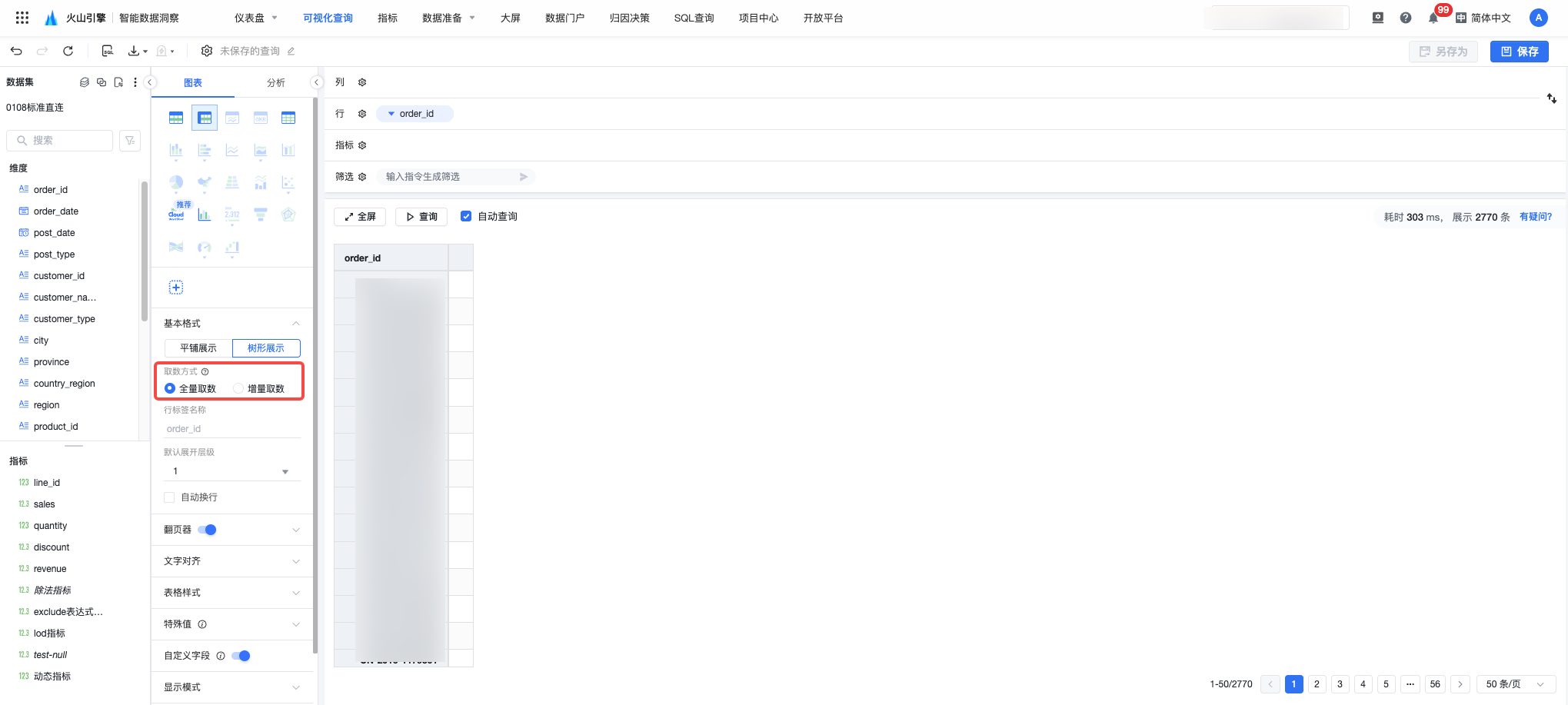Go to the SQL查询 page

tap(694, 18)
